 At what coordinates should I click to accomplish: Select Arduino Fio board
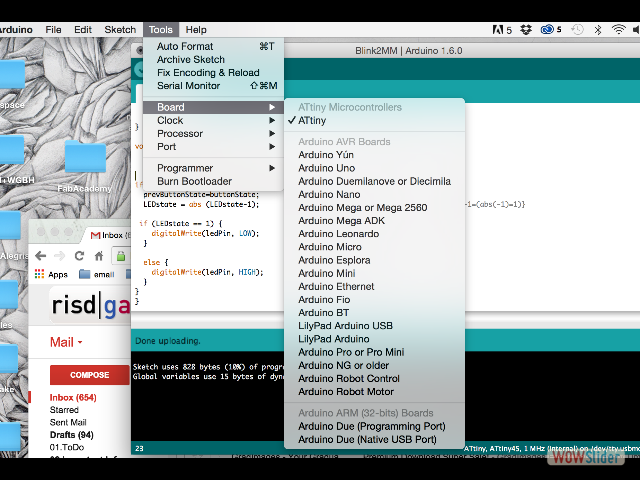point(374,300)
